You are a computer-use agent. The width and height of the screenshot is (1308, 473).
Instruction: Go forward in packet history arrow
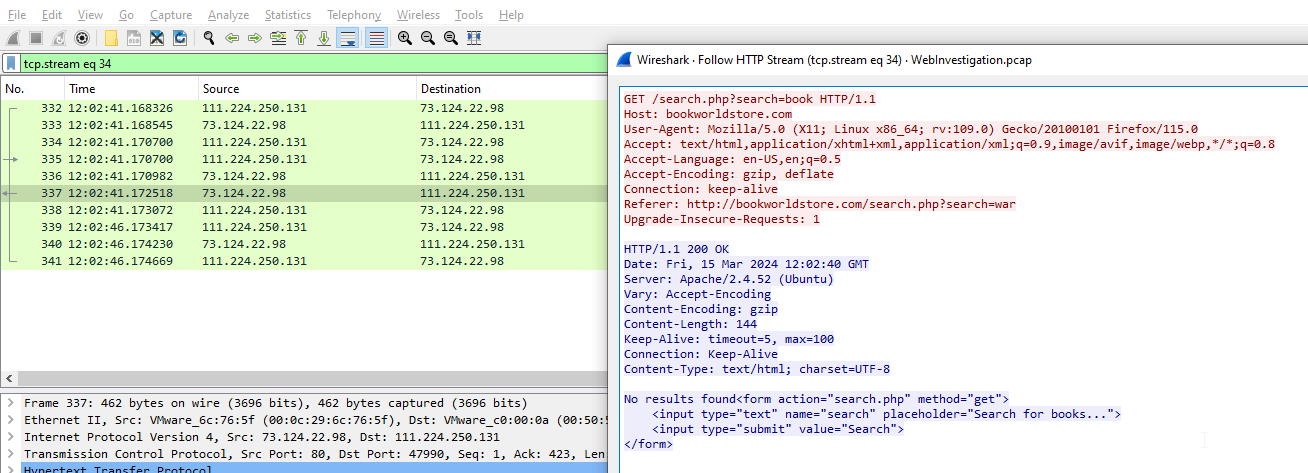click(255, 38)
